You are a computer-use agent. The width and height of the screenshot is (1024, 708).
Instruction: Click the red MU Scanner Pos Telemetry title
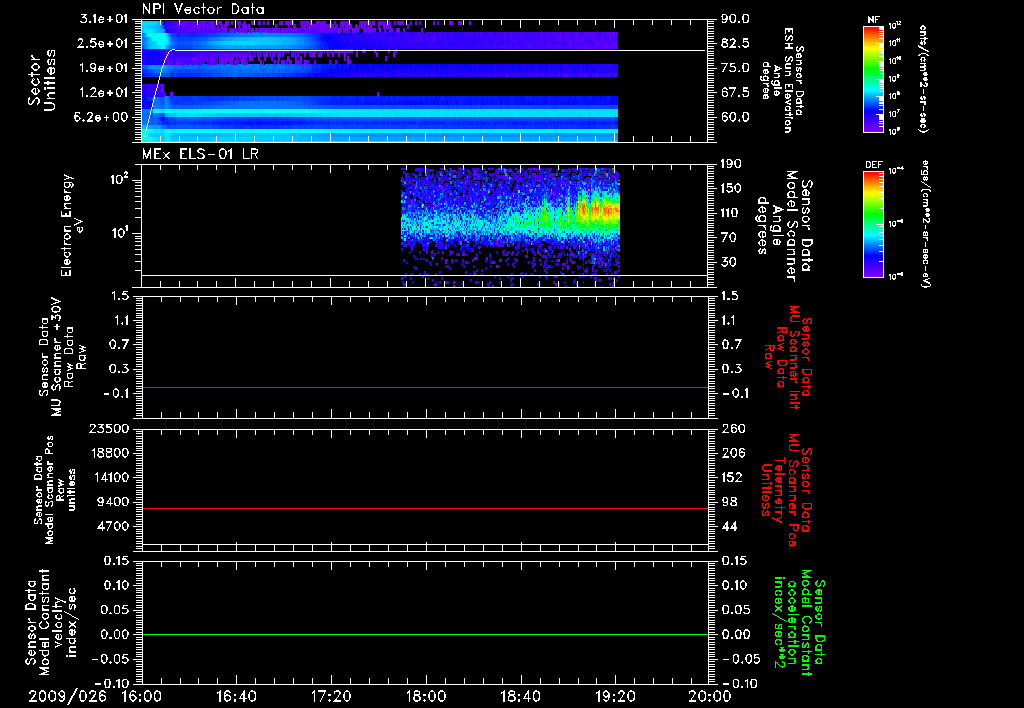786,490
